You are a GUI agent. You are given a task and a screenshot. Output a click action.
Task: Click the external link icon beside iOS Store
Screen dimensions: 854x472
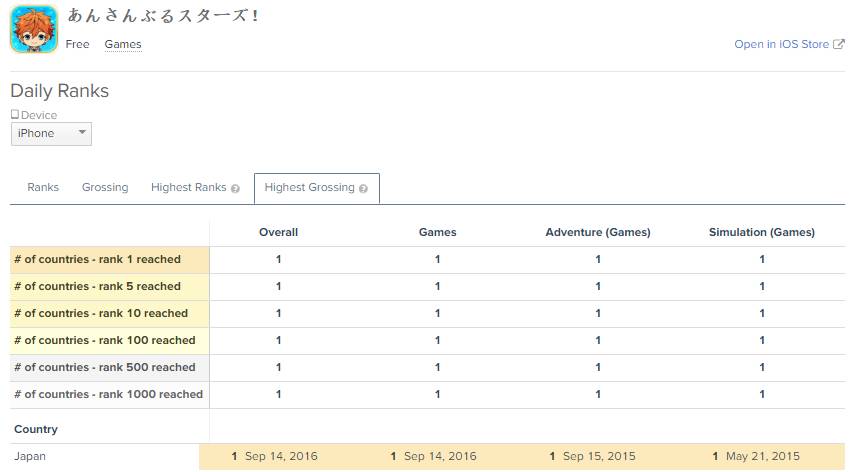[x=838, y=45]
